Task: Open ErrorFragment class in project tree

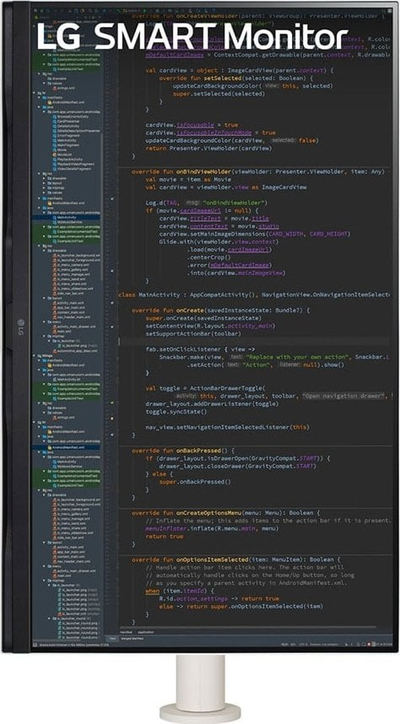Action: click(68, 136)
